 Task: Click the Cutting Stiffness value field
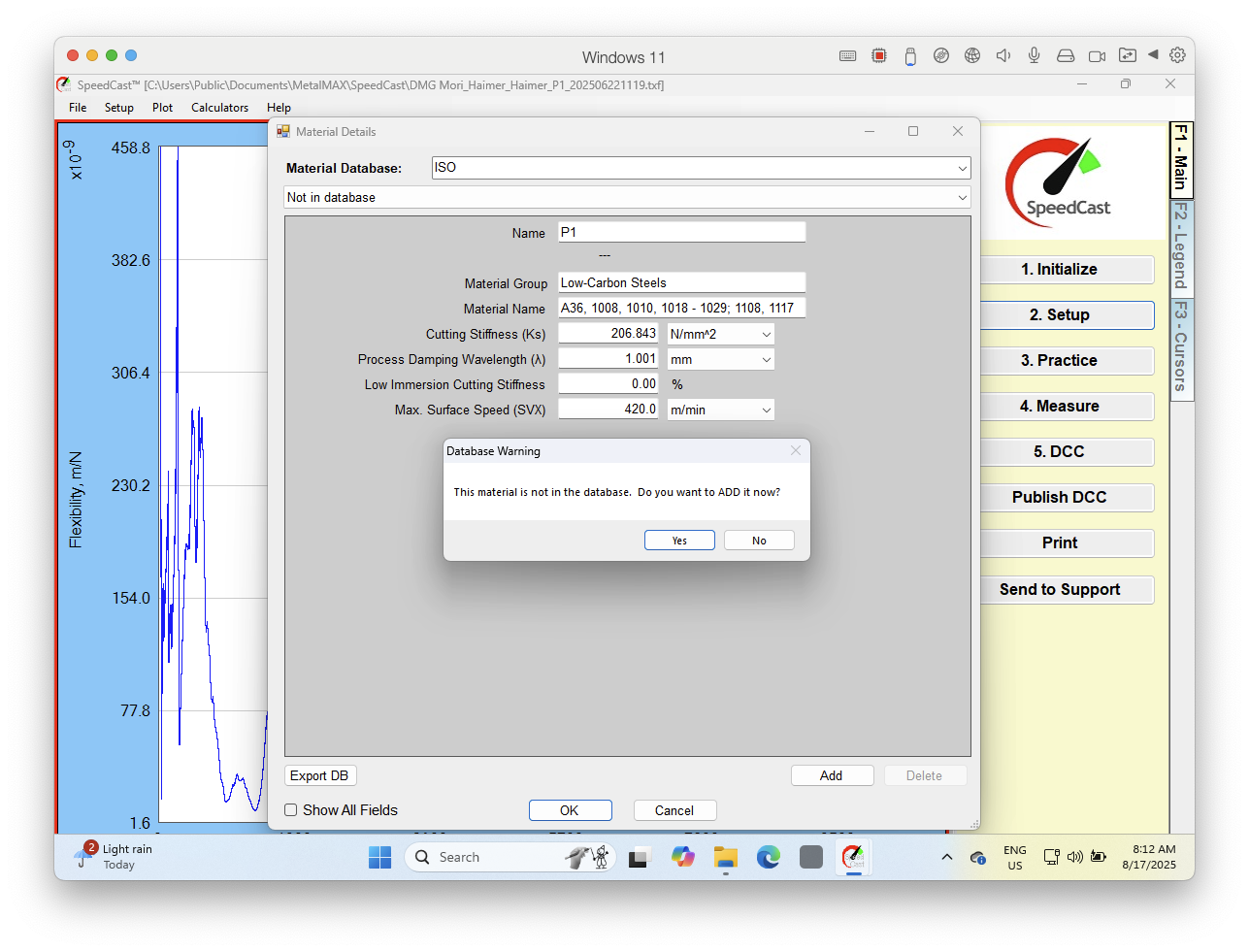608,334
